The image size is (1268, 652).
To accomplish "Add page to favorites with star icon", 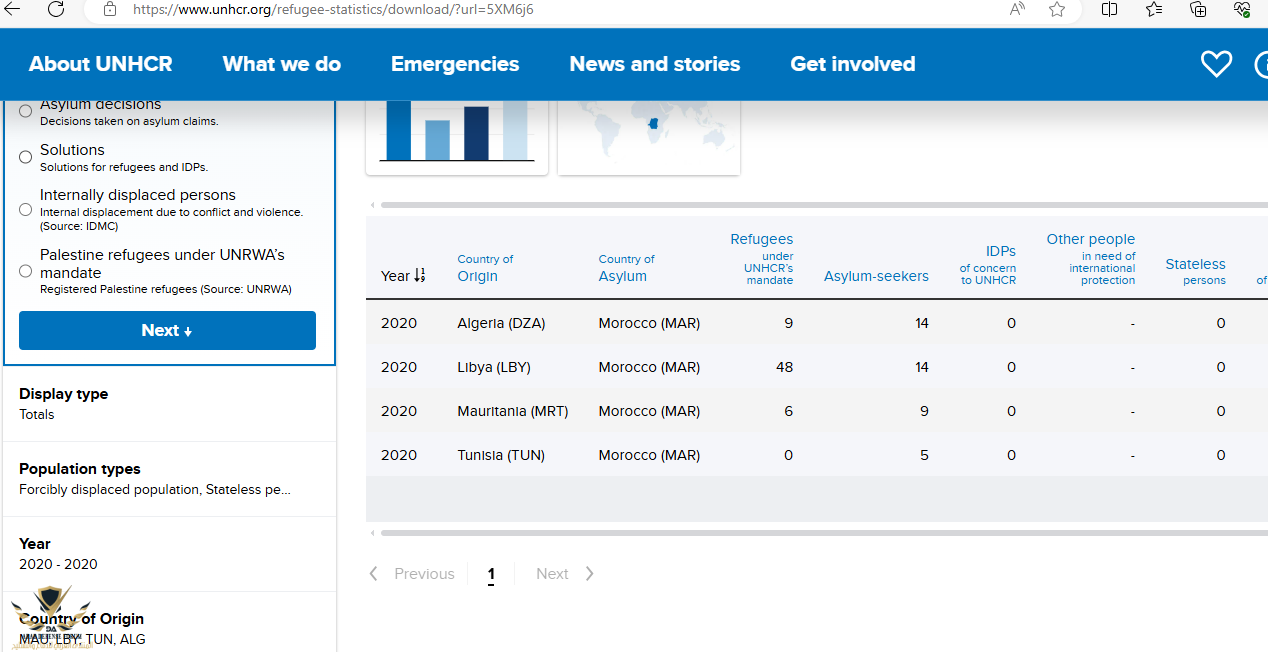I will [x=1057, y=9].
